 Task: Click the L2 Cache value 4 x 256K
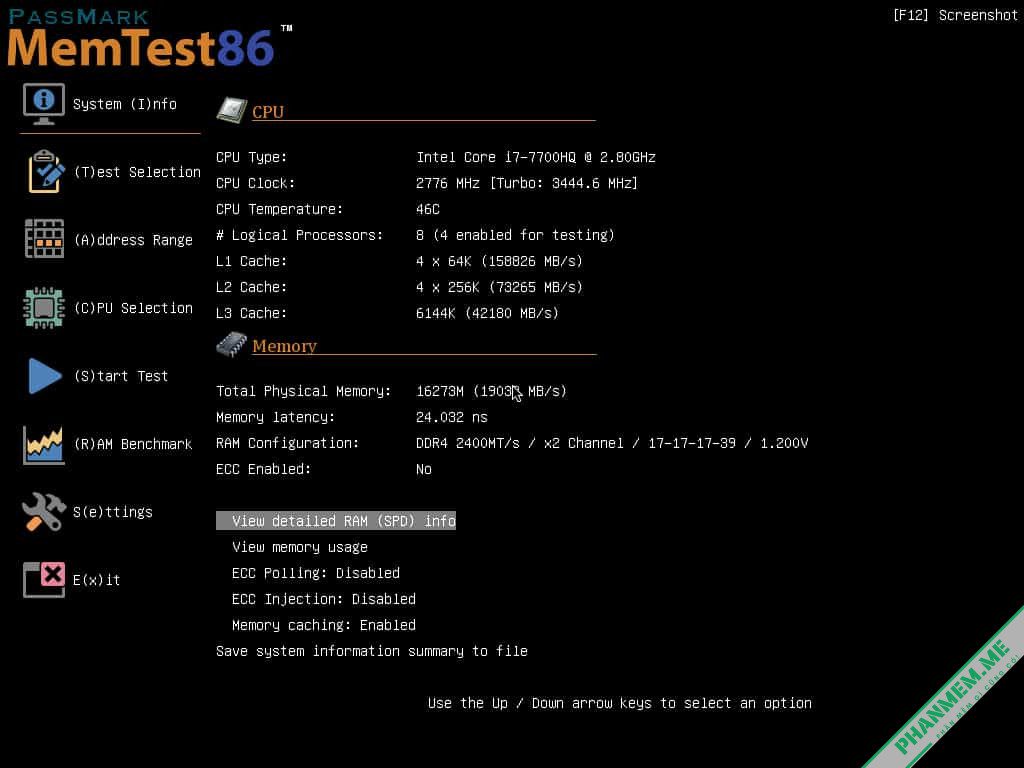pos(499,287)
